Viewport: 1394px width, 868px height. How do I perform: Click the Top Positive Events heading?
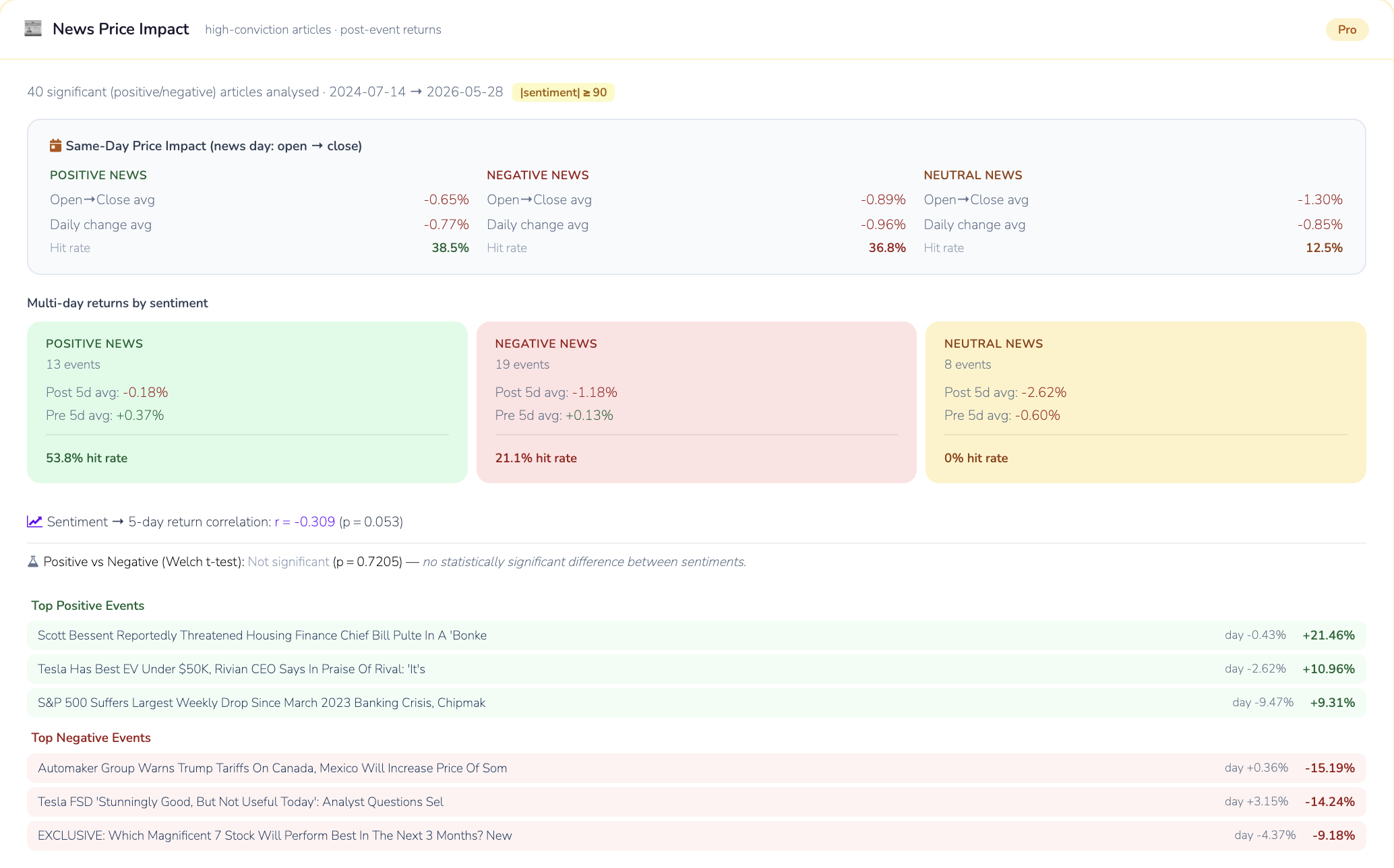click(88, 606)
